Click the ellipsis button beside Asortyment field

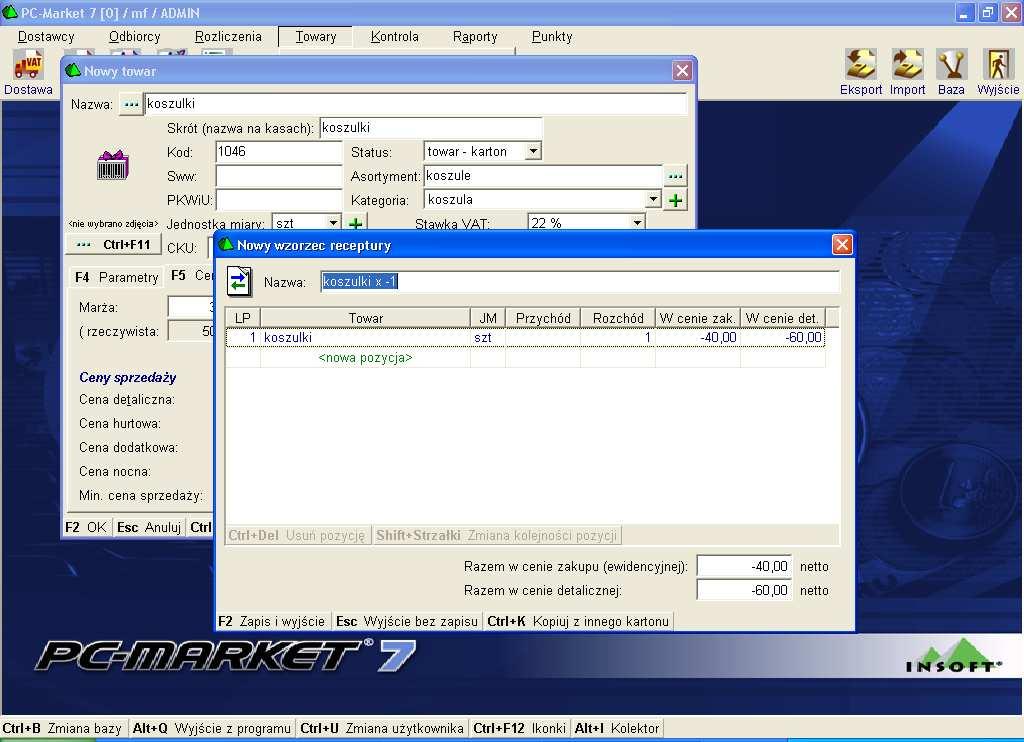point(675,176)
